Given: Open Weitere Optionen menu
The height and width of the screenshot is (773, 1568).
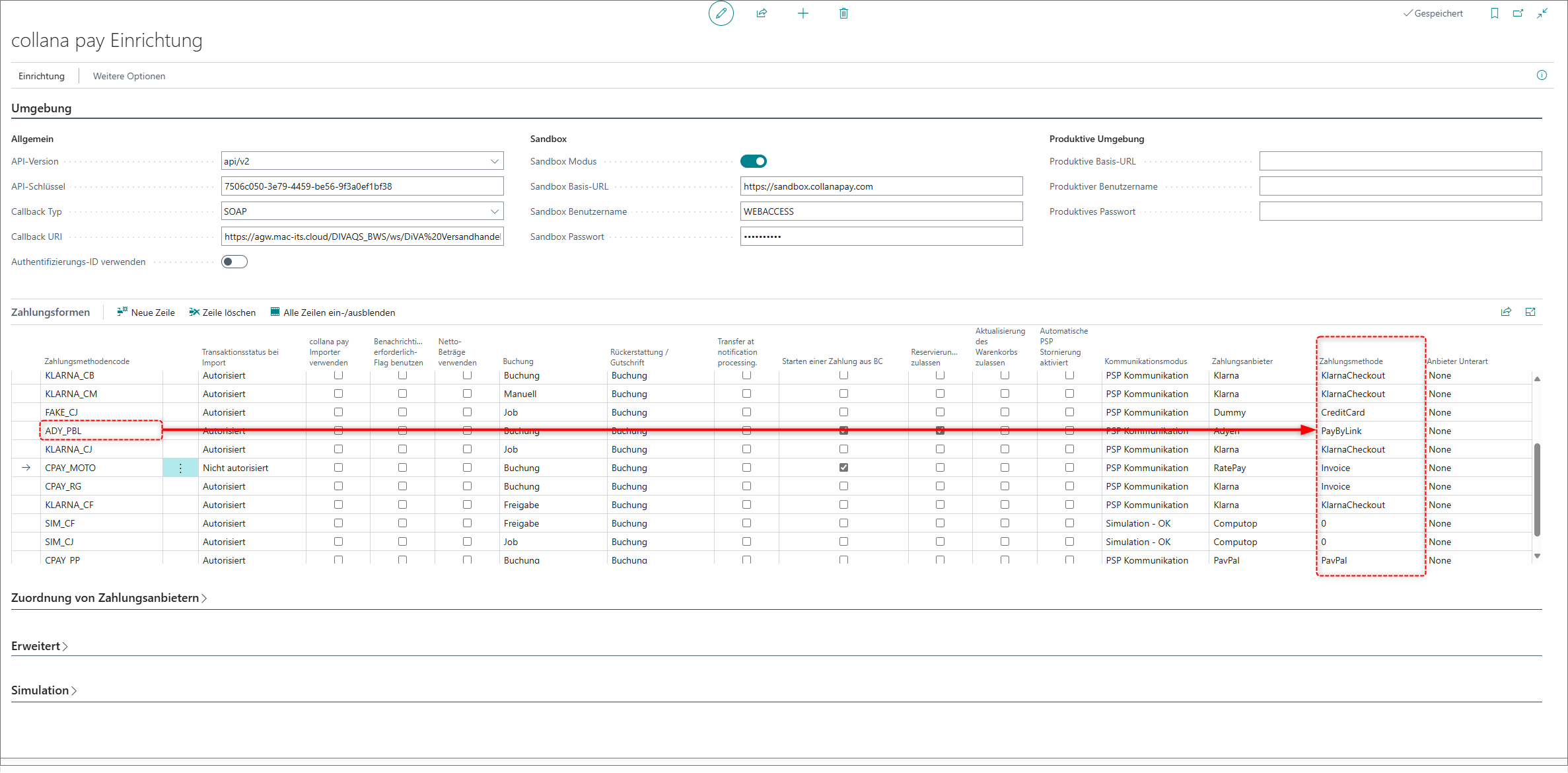Looking at the screenshot, I should pyautogui.click(x=129, y=76).
